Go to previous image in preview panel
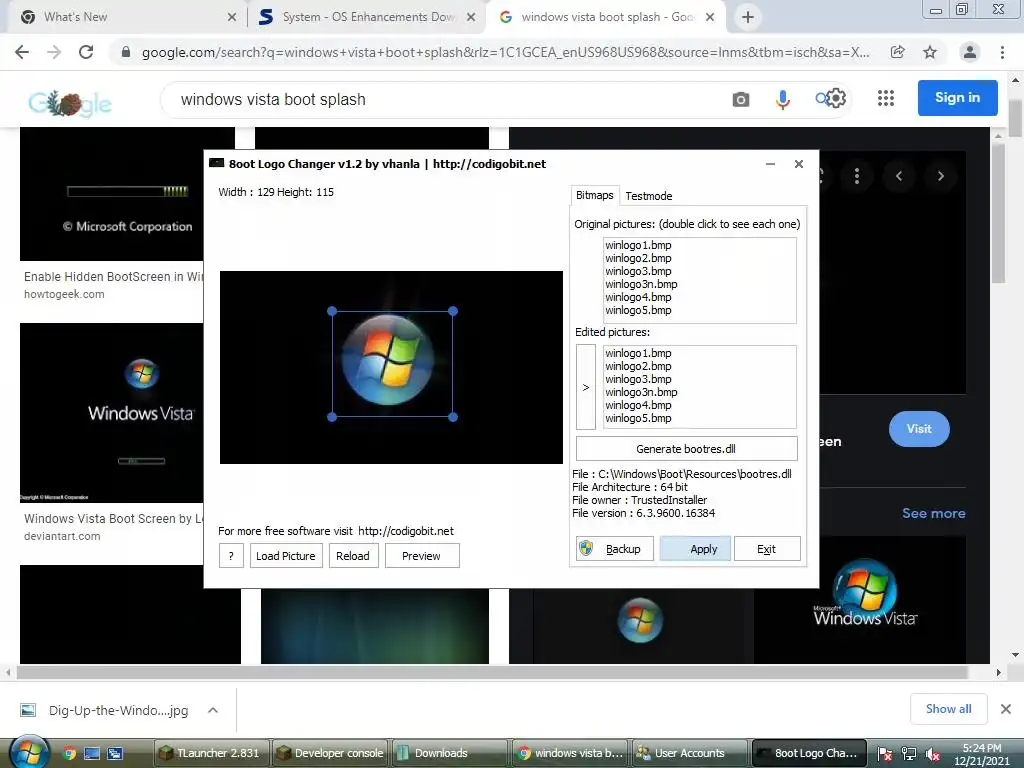Image resolution: width=1024 pixels, height=768 pixels. [x=899, y=176]
